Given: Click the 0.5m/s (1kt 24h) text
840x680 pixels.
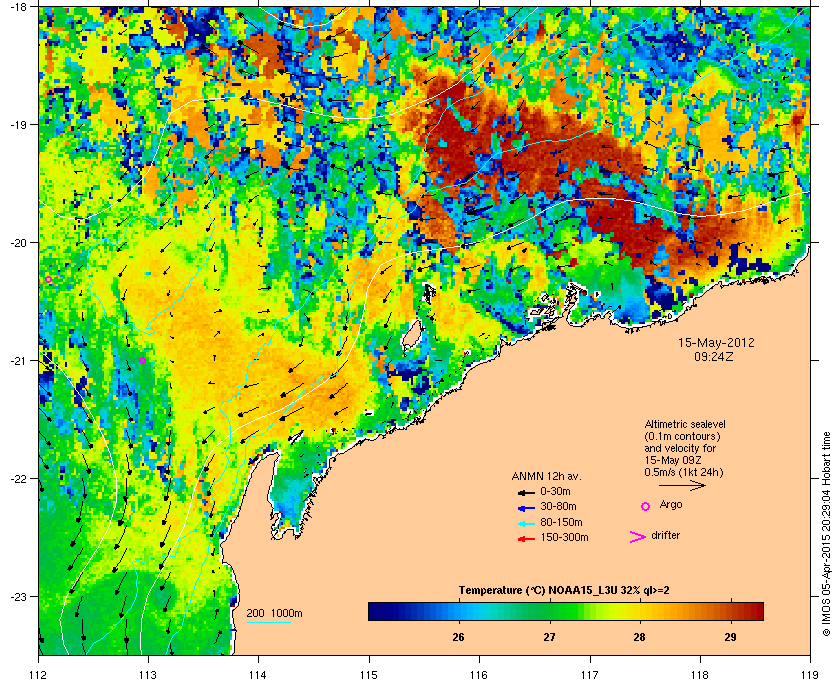Looking at the screenshot, I should pyautogui.click(x=684, y=473).
